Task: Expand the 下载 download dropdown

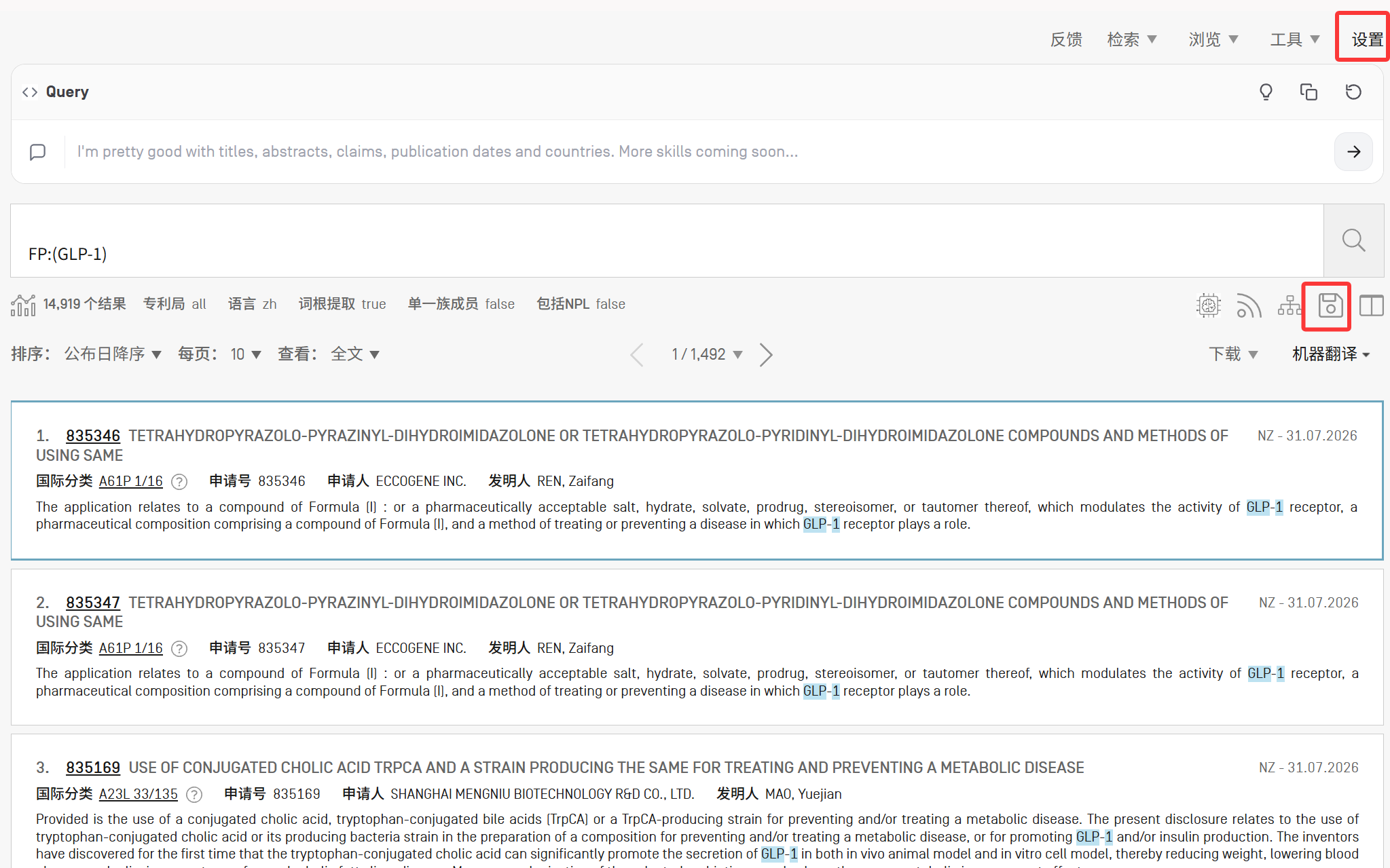Action: click(x=1234, y=354)
